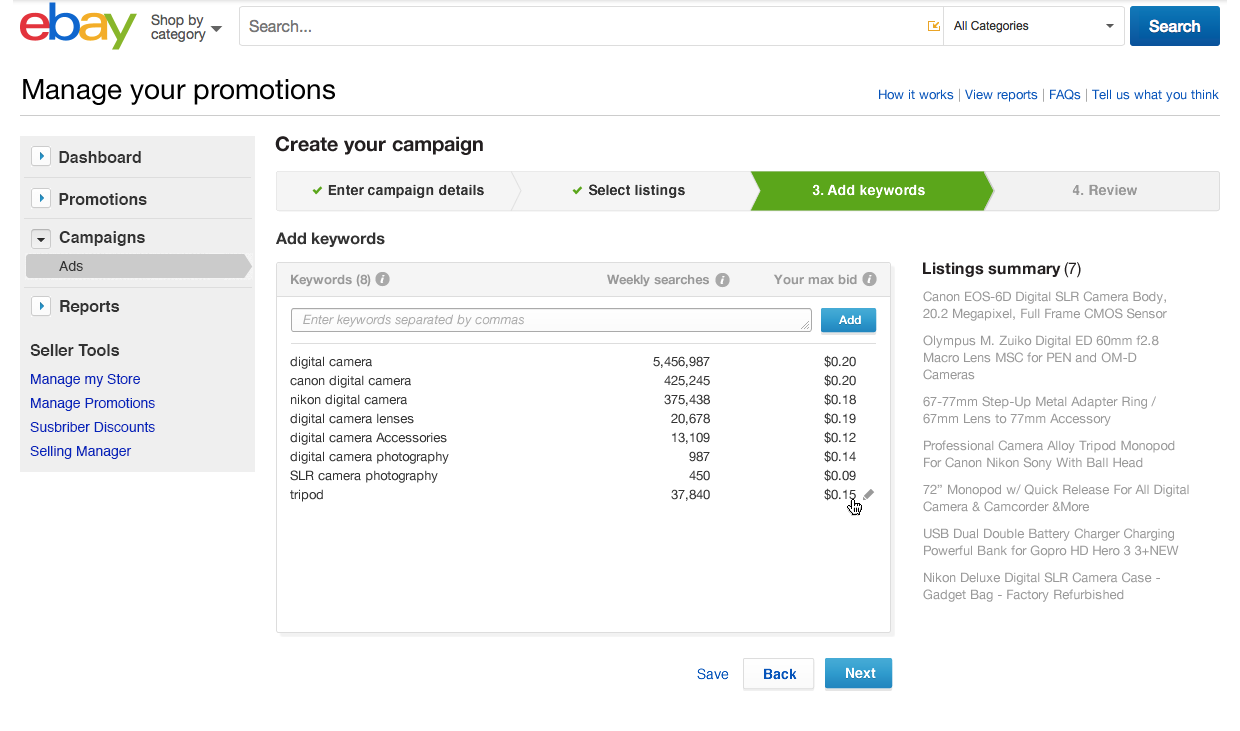This screenshot has width=1240, height=731.
Task: Click the Save link
Action: click(712, 674)
